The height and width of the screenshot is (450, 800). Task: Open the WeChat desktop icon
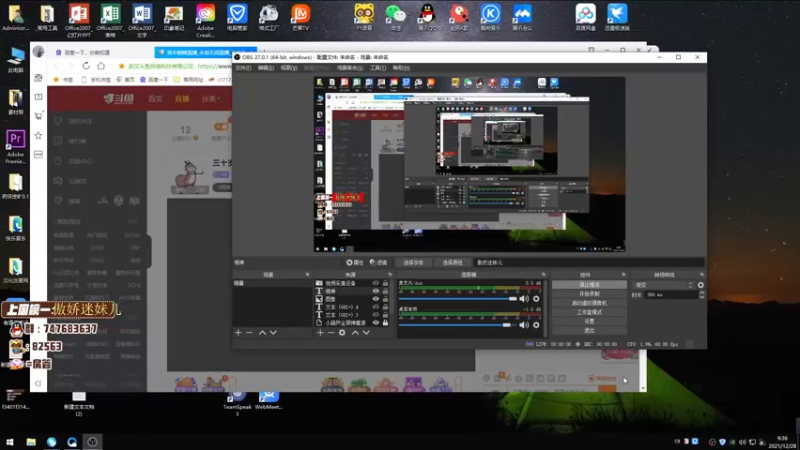point(395,18)
